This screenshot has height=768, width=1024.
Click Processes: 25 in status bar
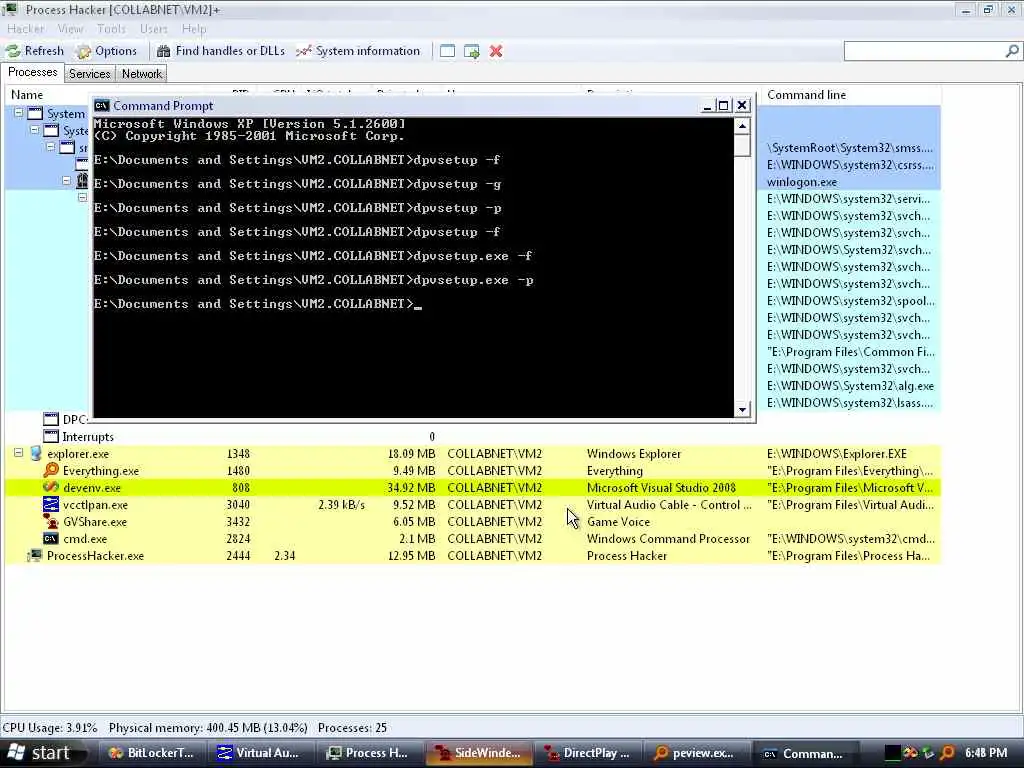pos(352,728)
